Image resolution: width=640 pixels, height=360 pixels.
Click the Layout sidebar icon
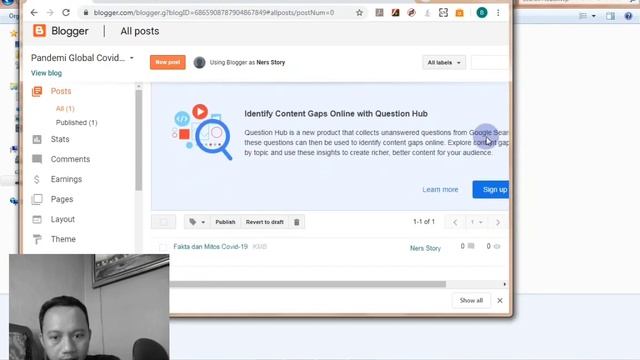pos(37,219)
